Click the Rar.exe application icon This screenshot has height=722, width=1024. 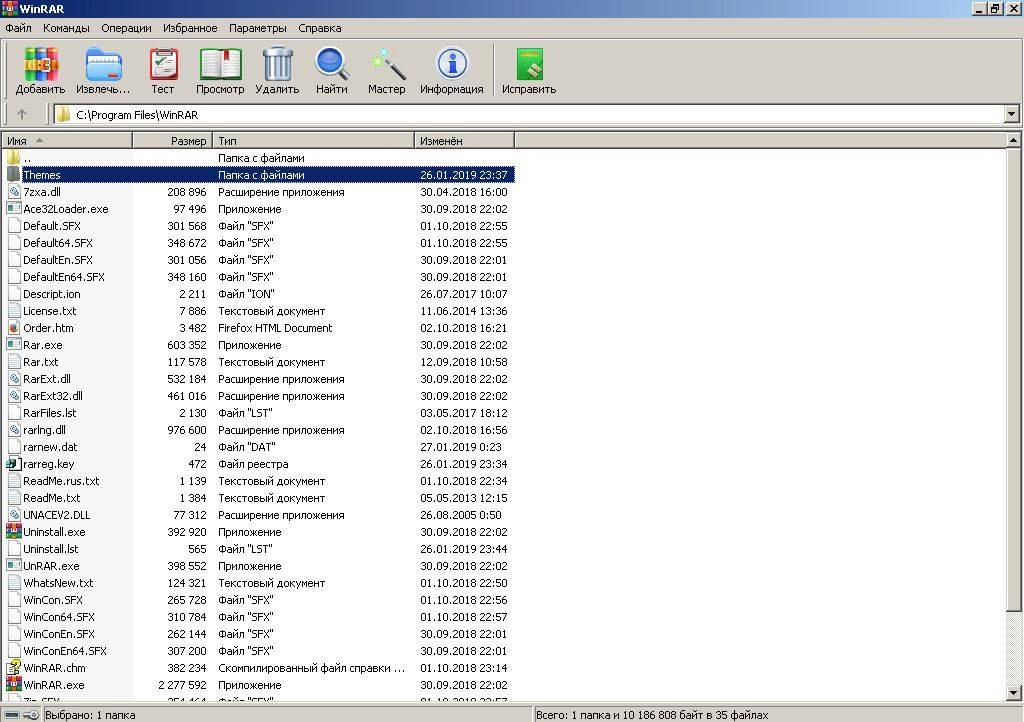[14, 344]
